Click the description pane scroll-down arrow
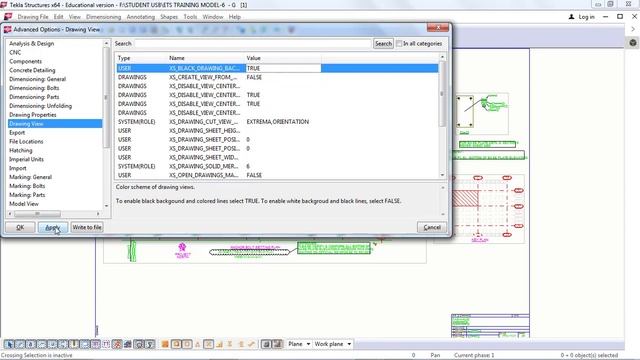The width and height of the screenshot is (640, 360). [443, 214]
